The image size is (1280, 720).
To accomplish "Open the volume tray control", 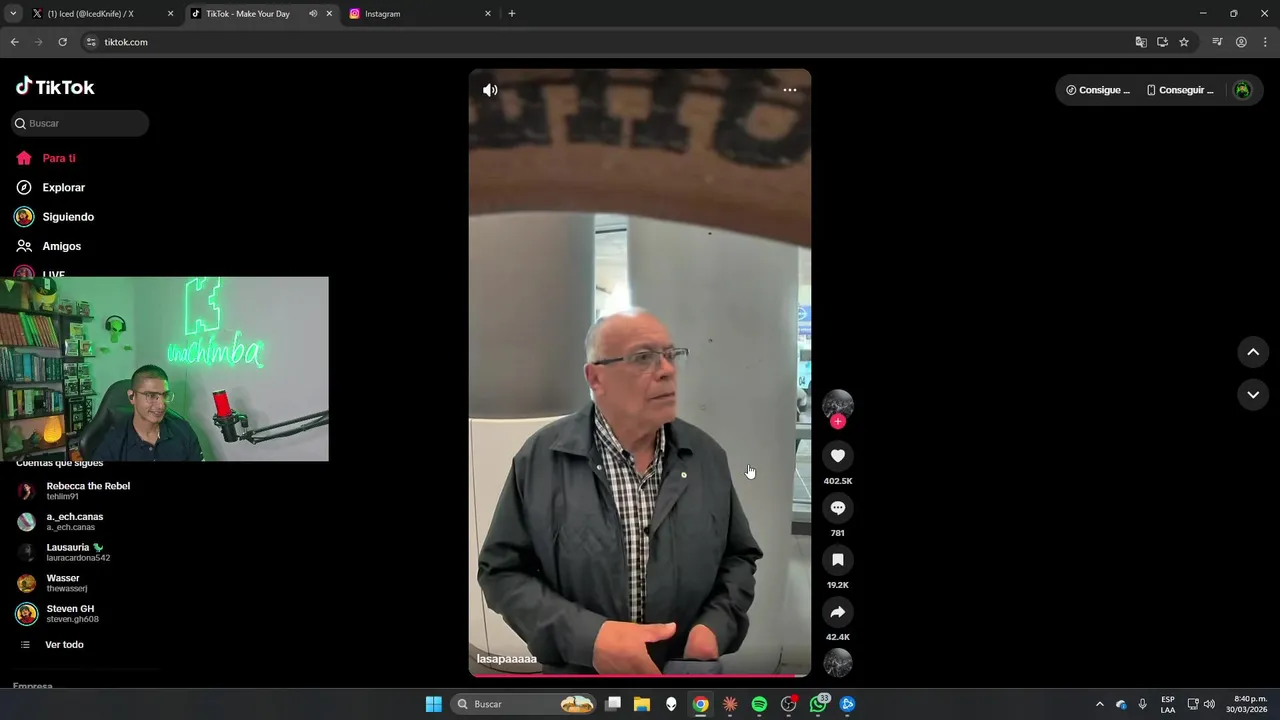I will point(1209,704).
